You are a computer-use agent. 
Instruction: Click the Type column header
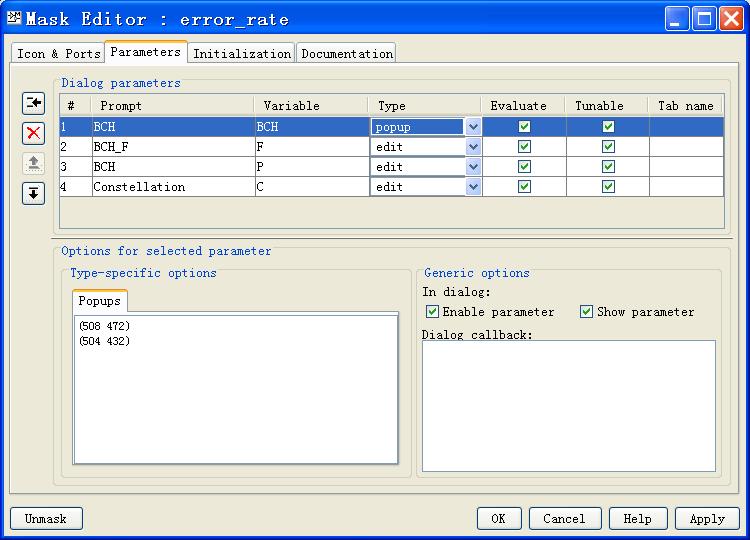(424, 106)
